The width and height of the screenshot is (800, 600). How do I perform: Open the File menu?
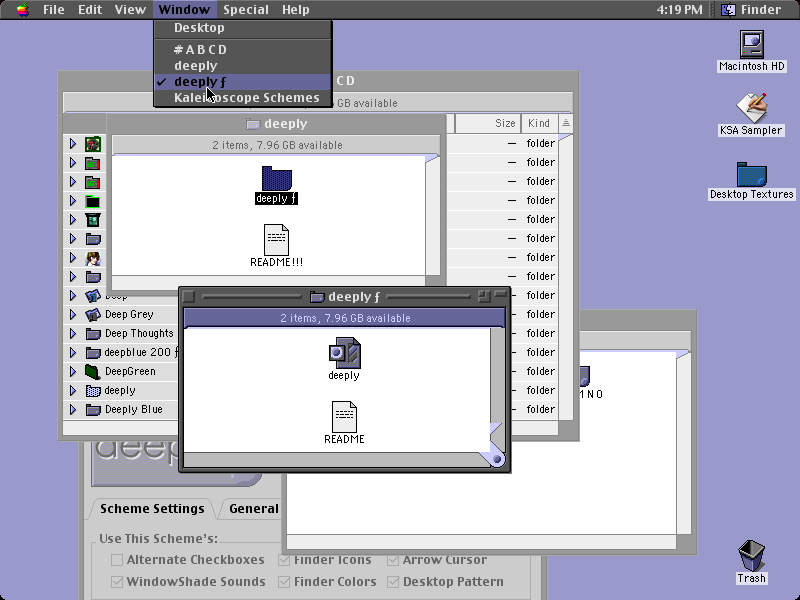click(54, 10)
